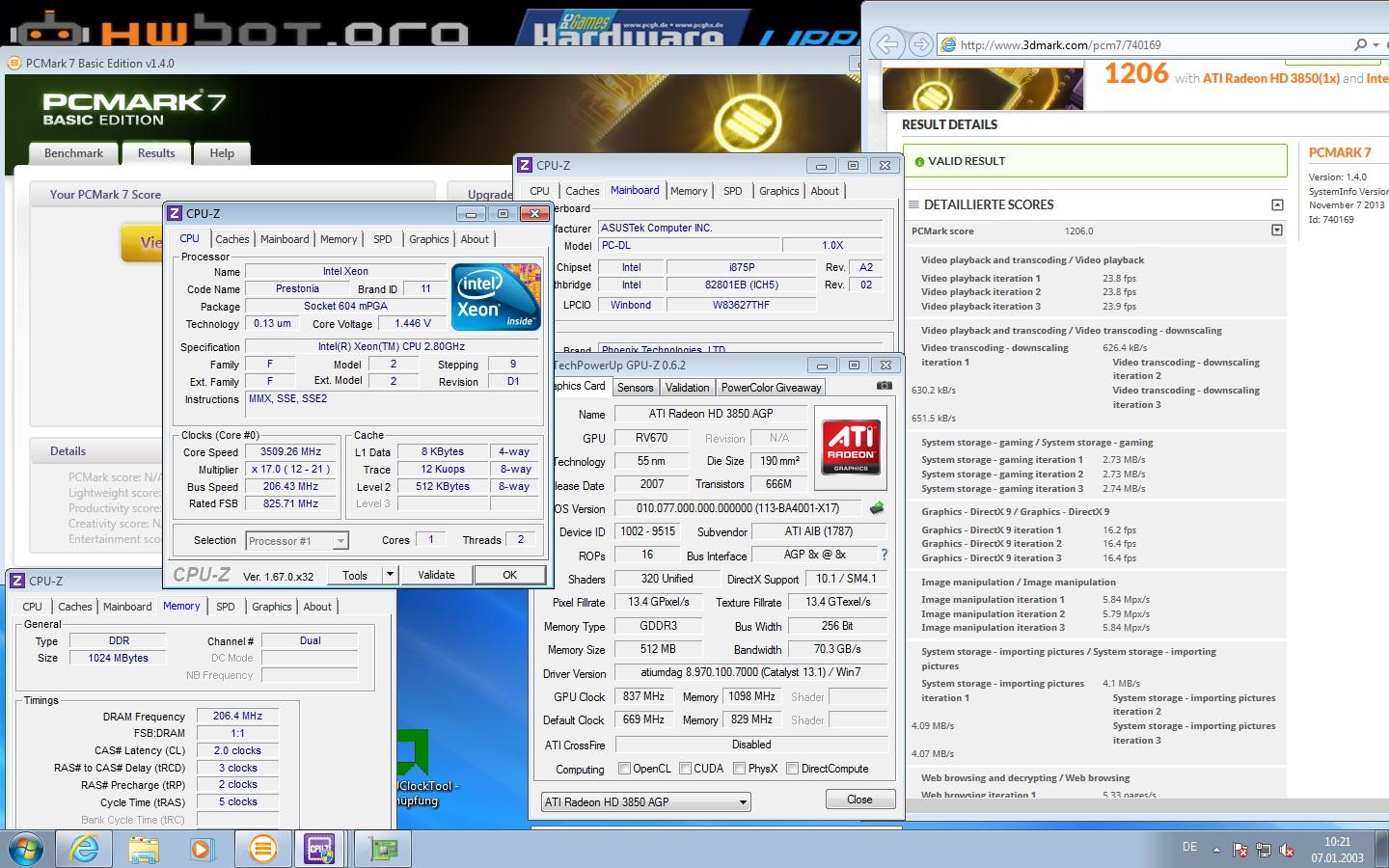Click the network tray icon
The image size is (1389, 868).
tap(1264, 850)
